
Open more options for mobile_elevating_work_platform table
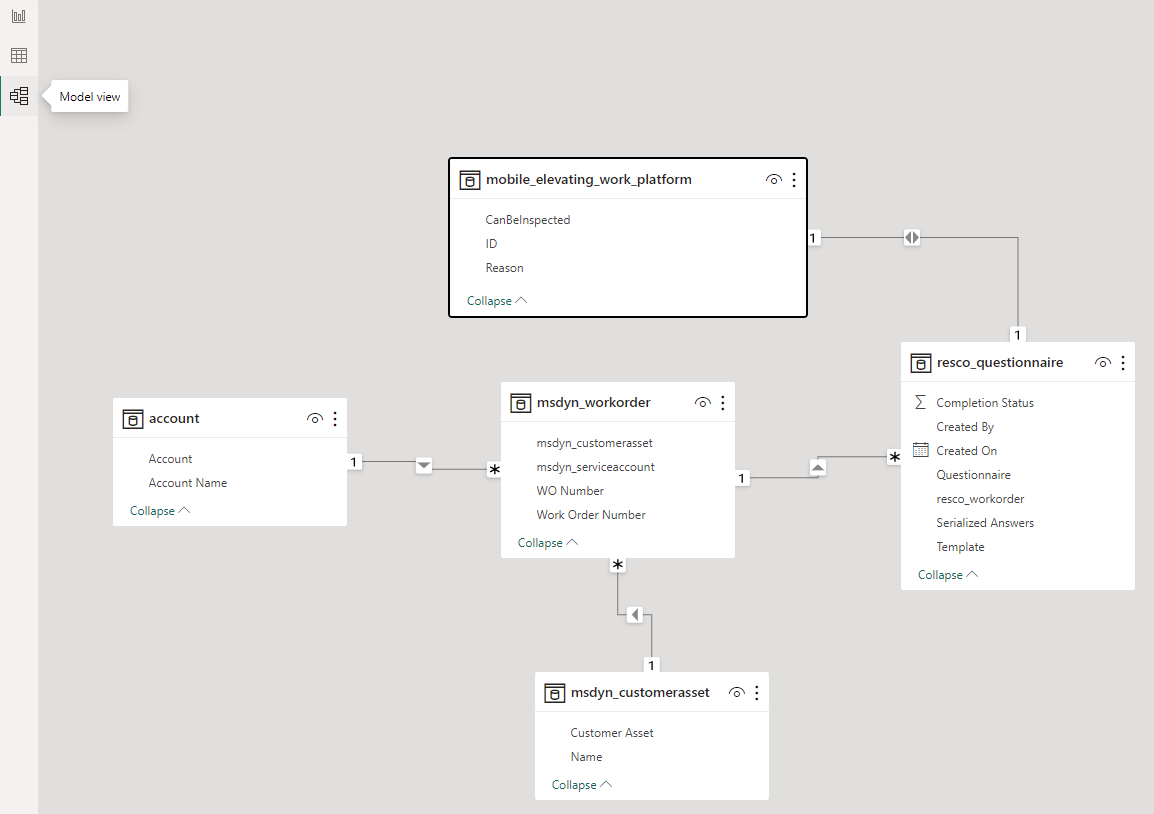[x=794, y=180]
